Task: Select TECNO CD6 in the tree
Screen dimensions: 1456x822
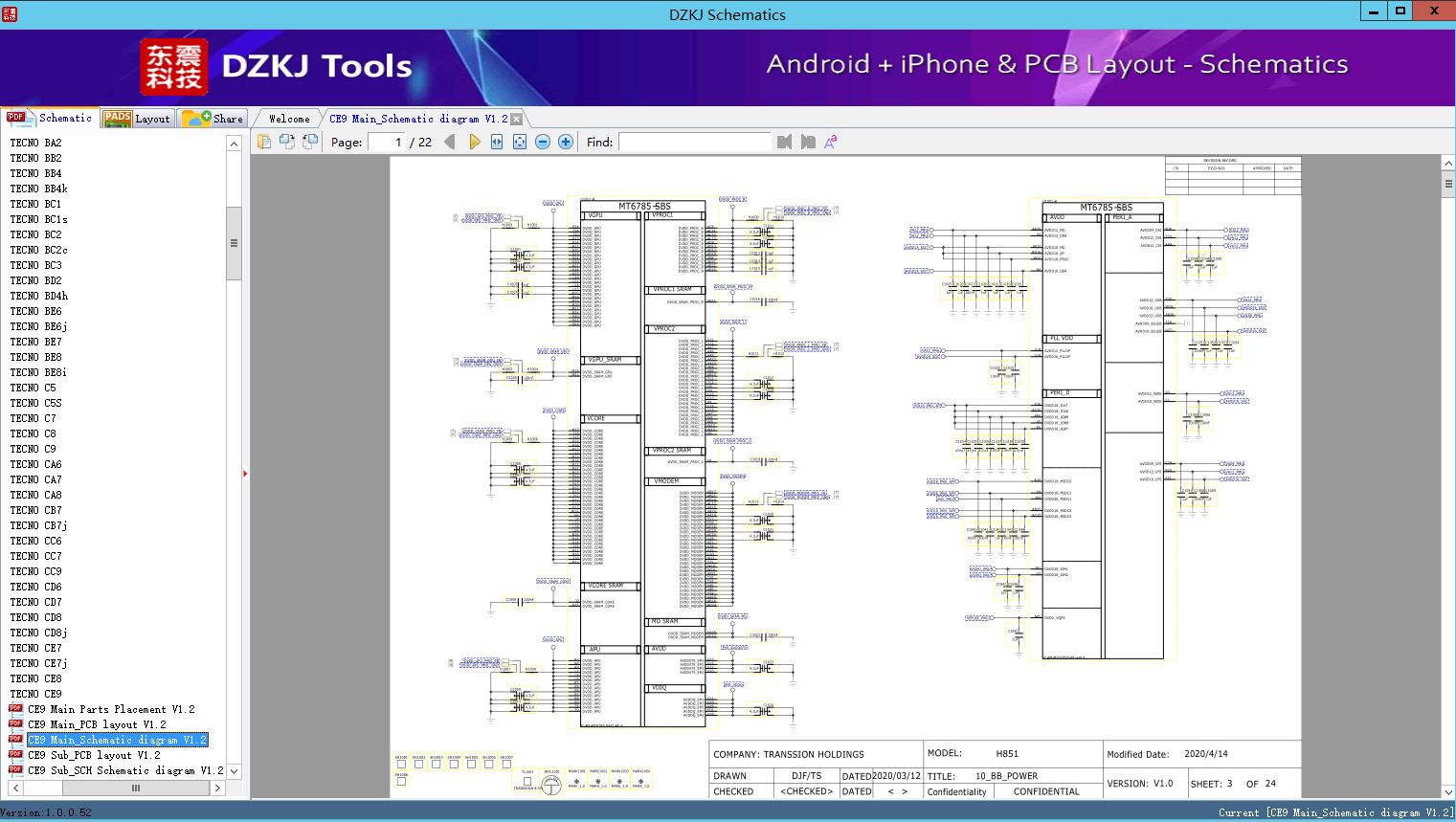Action: click(x=35, y=587)
